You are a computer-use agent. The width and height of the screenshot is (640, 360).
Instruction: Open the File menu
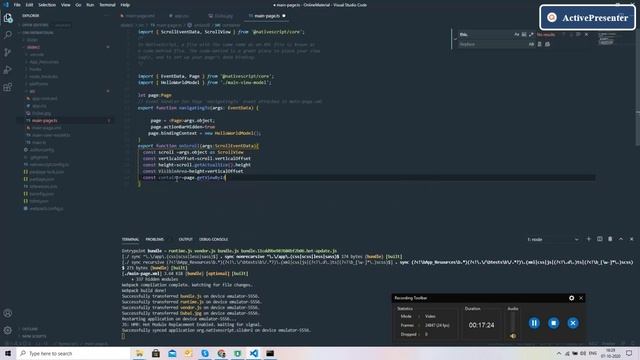(17, 5)
